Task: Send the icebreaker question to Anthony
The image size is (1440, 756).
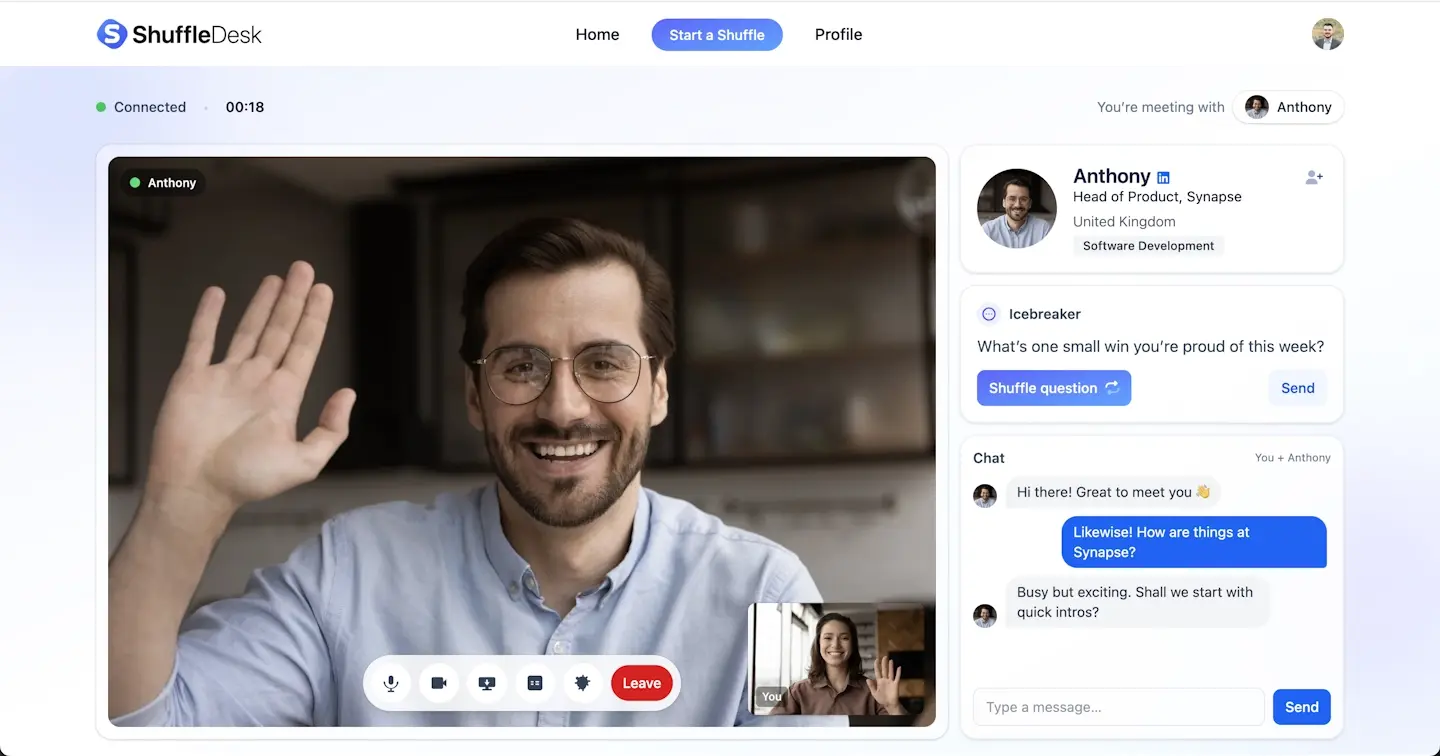Action: click(1297, 388)
